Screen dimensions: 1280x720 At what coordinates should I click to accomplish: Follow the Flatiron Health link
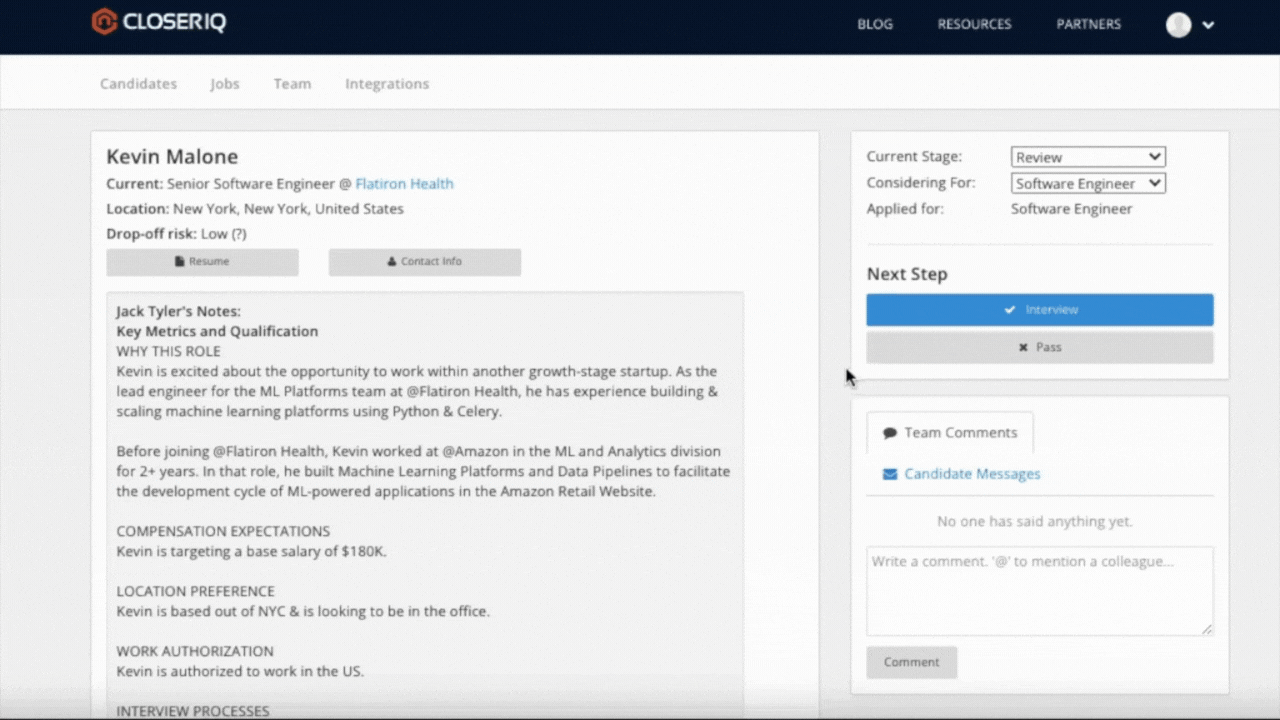point(404,184)
